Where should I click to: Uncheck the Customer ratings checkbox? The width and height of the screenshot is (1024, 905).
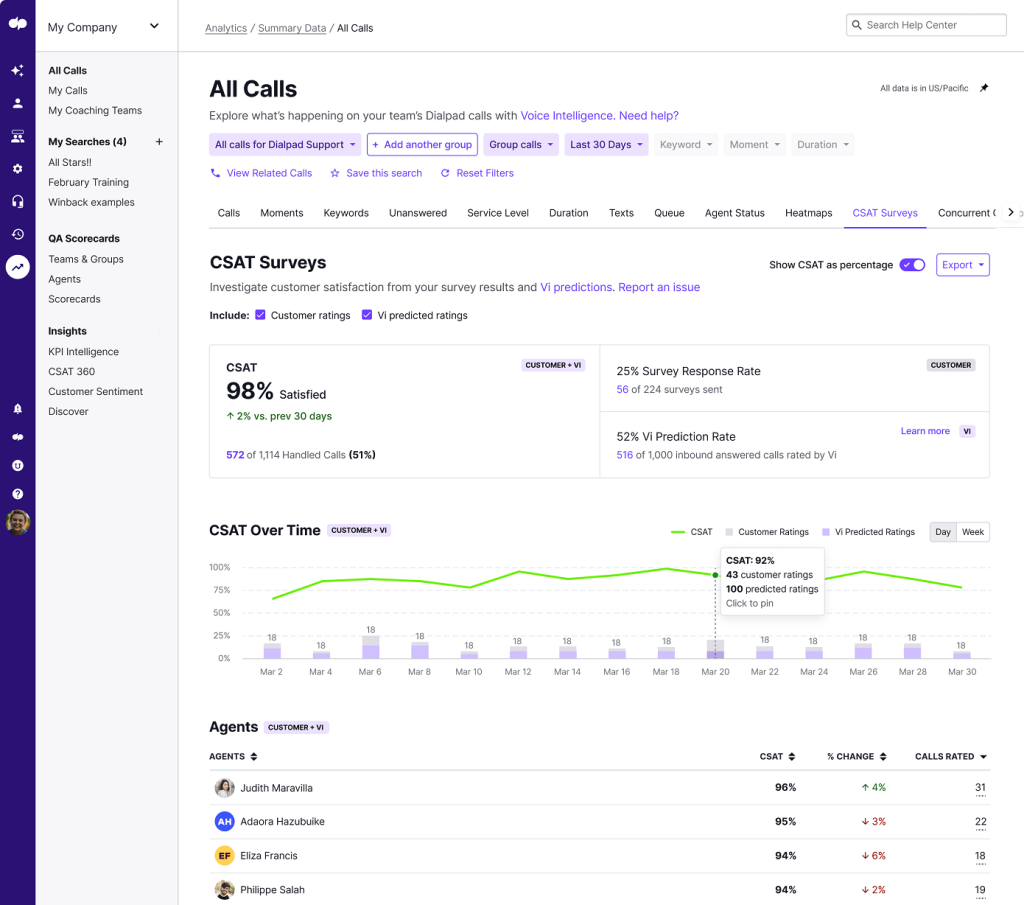pyautogui.click(x=261, y=314)
